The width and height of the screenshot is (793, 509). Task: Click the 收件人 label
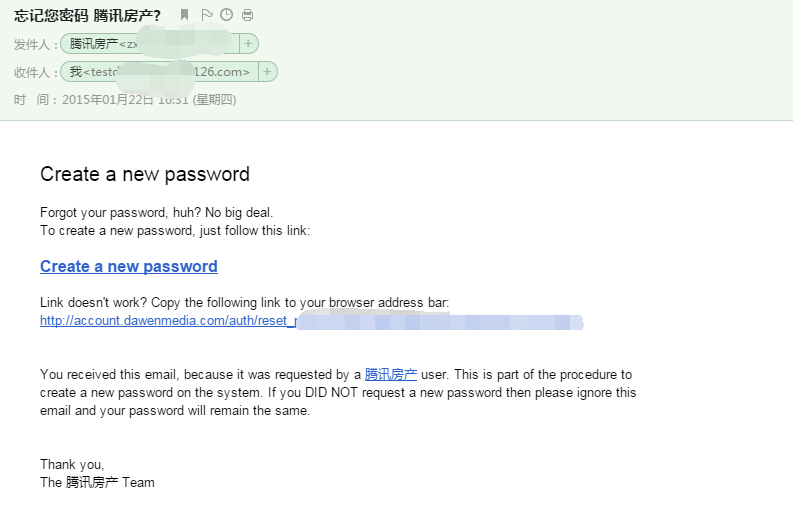click(32, 72)
